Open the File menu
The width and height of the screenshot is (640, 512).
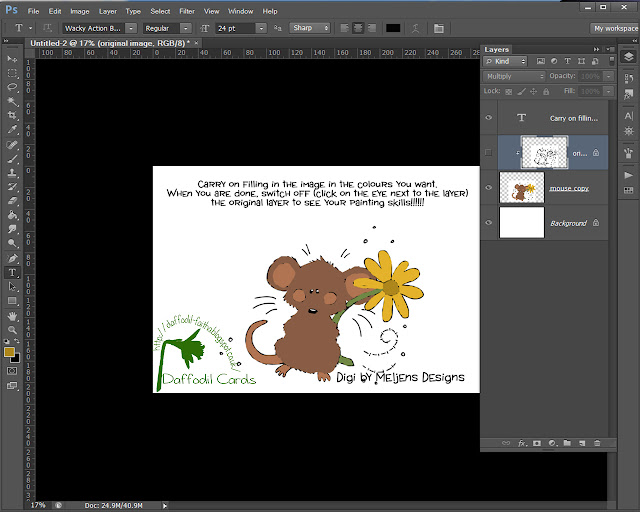(x=33, y=11)
